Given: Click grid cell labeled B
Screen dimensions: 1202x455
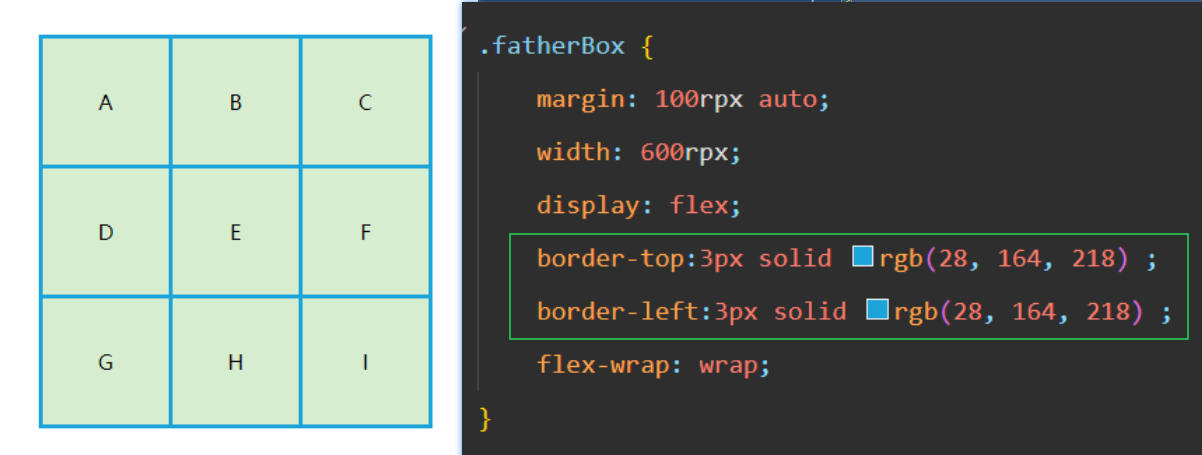Looking at the screenshot, I should click(x=236, y=101).
